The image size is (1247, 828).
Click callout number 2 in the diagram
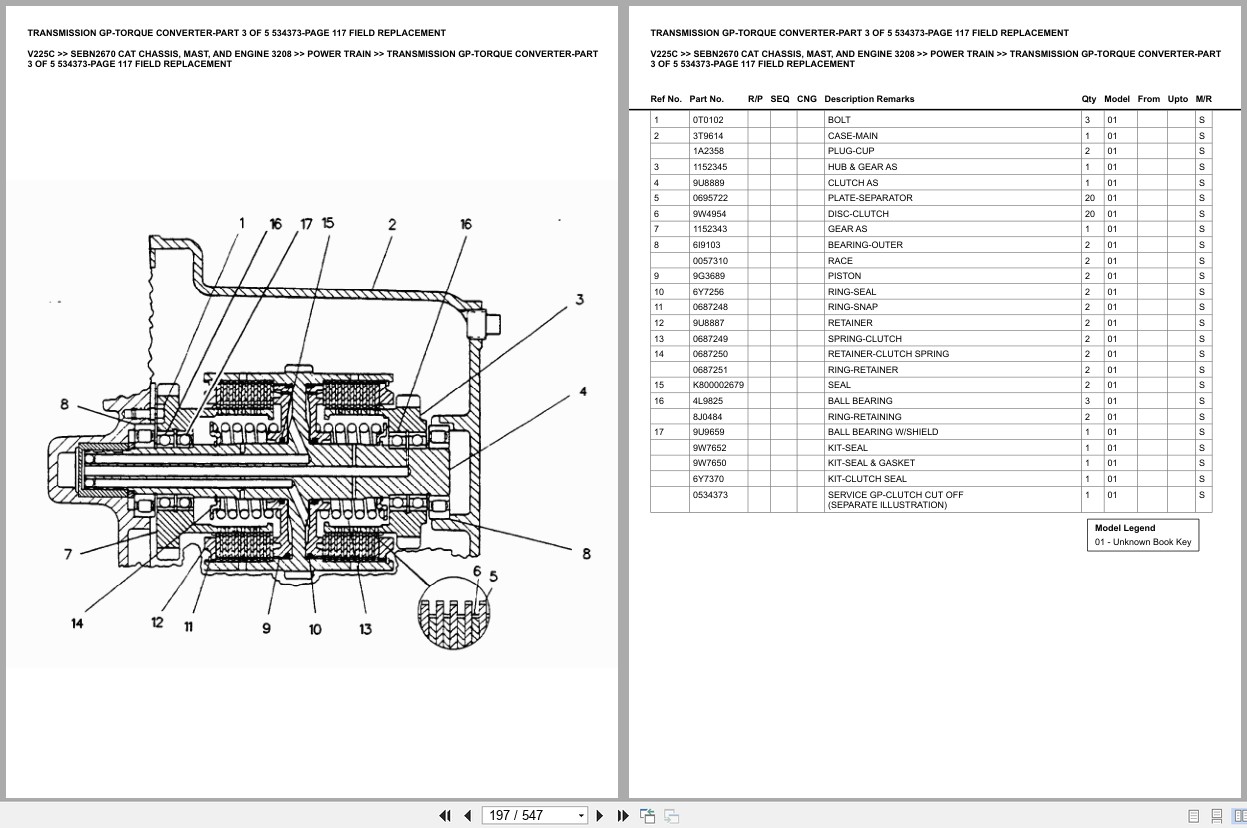click(391, 224)
